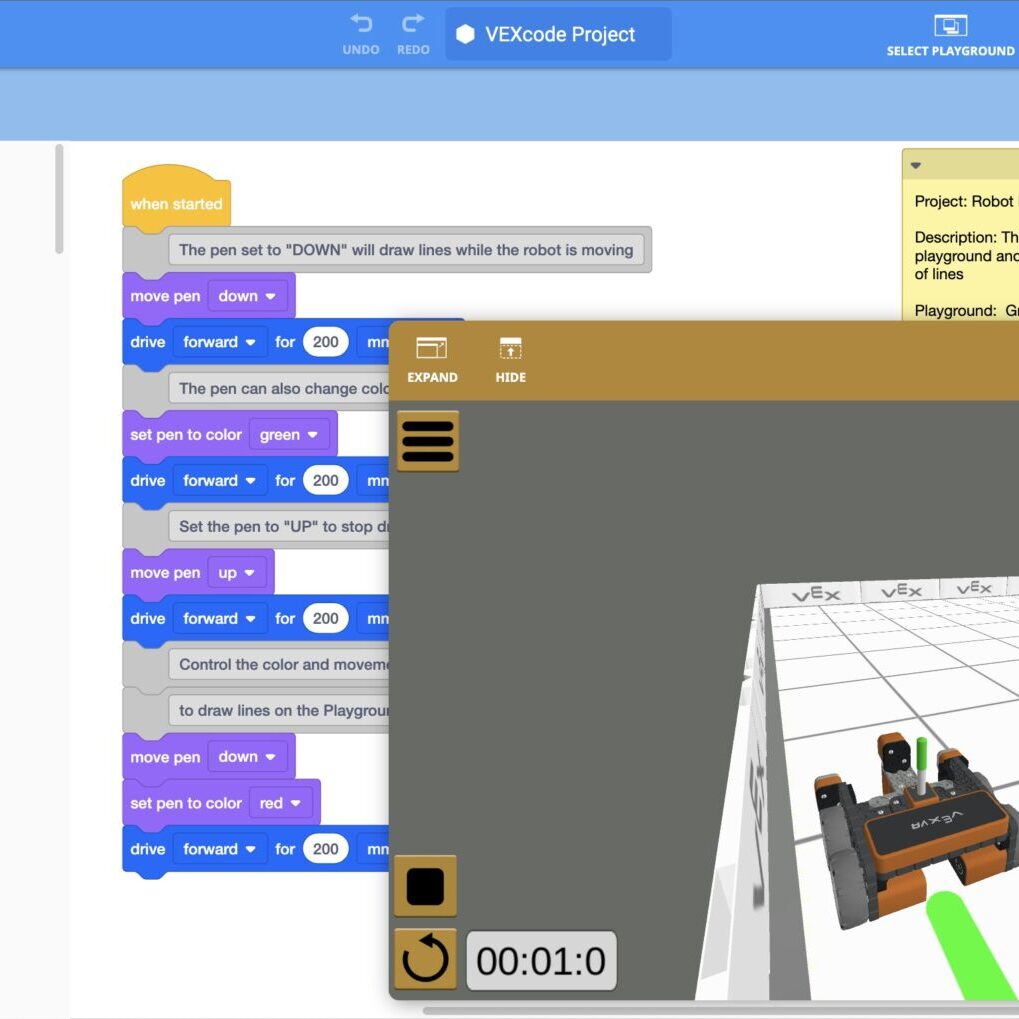Click the comment about pen set to DOWN
The width and height of the screenshot is (1019, 1019).
pos(406,250)
